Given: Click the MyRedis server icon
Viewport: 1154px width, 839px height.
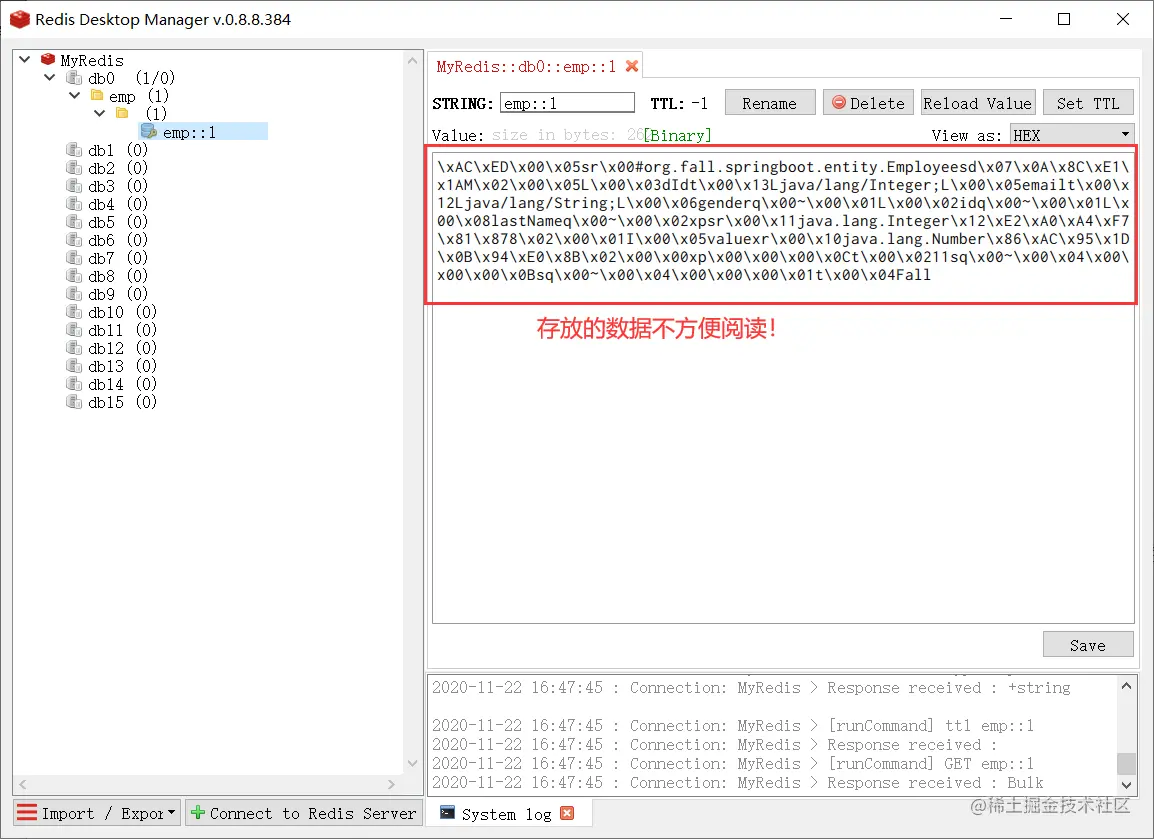Looking at the screenshot, I should tap(48, 59).
